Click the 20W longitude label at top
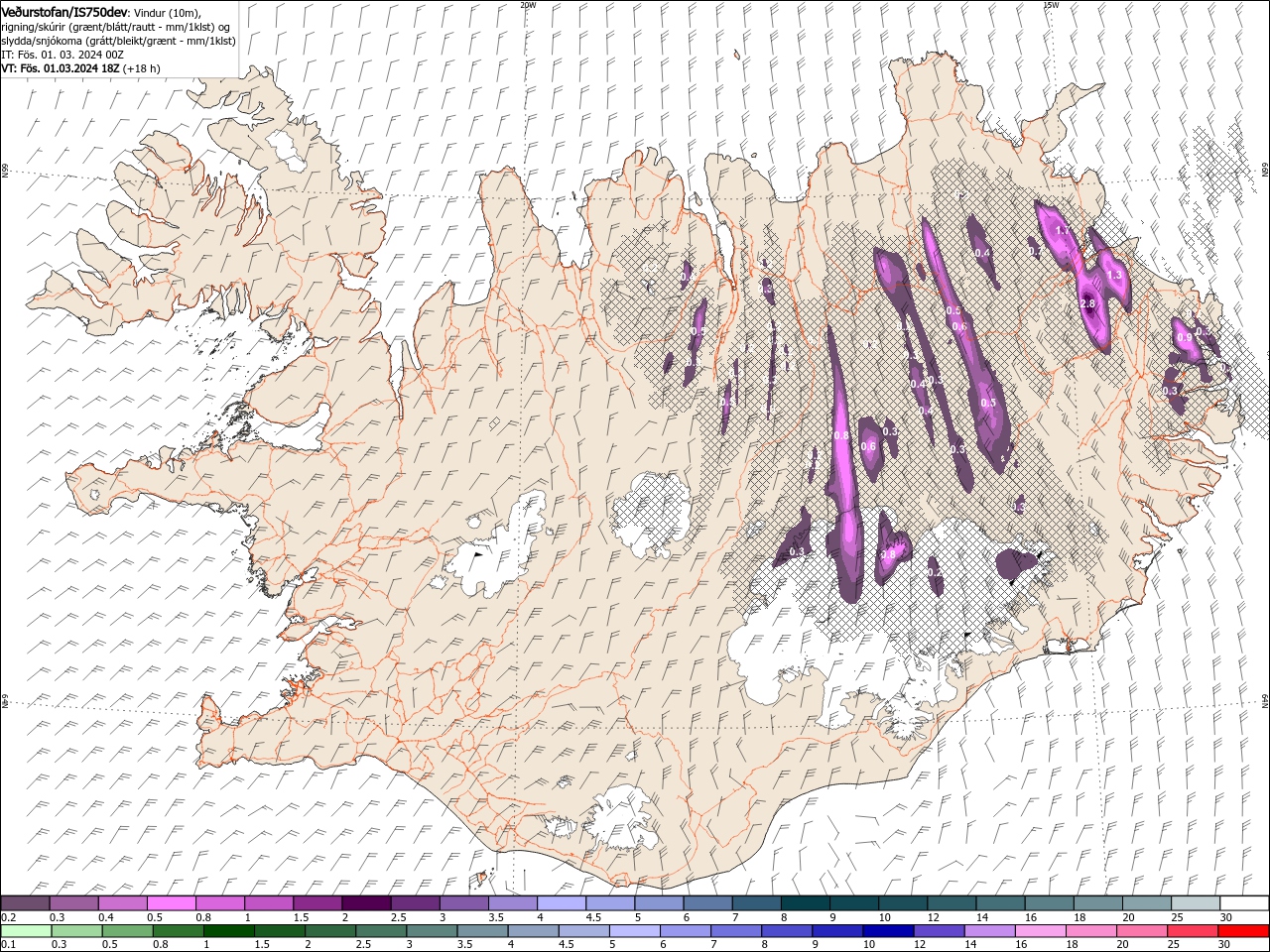The height and width of the screenshot is (952, 1270). click(528, 5)
